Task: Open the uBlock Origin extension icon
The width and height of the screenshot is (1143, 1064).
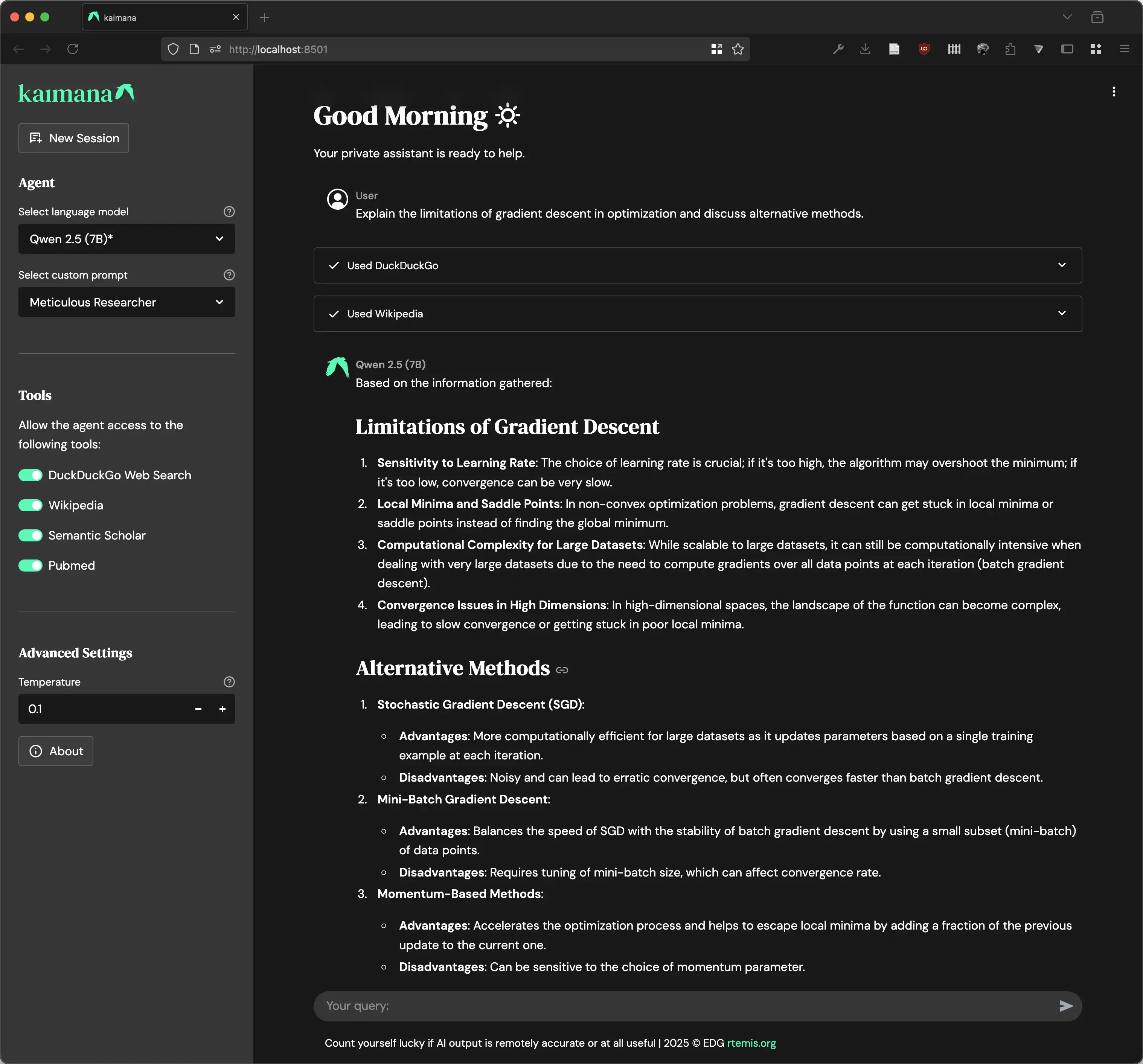Action: coord(924,49)
